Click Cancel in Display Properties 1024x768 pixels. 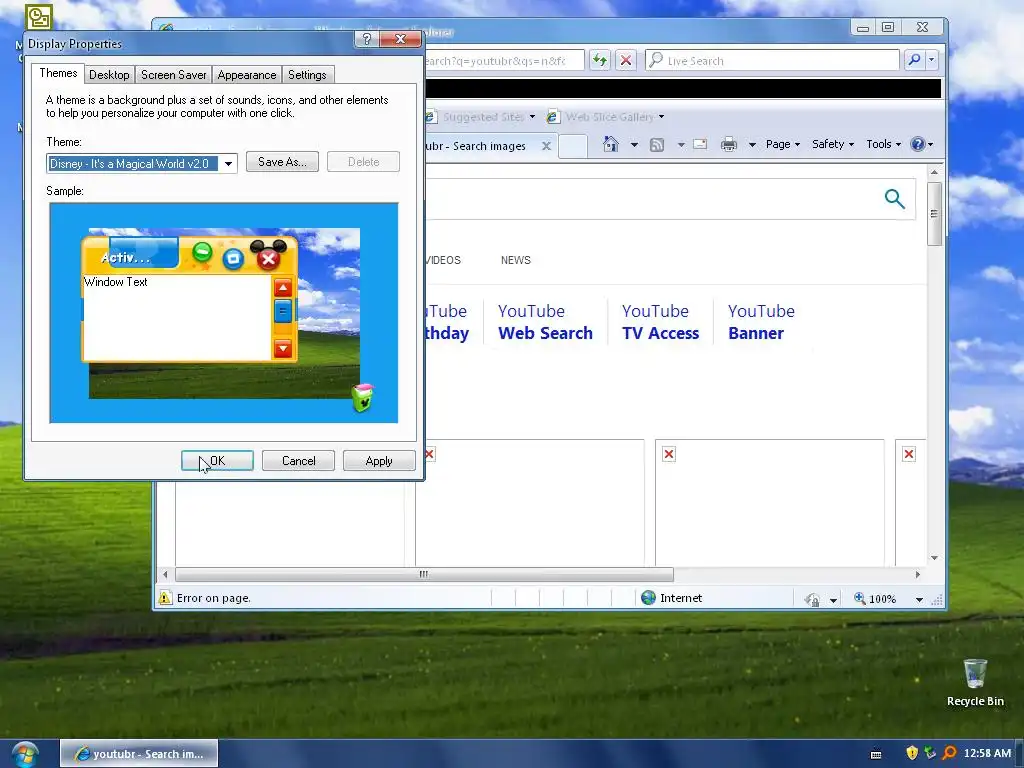coord(298,461)
